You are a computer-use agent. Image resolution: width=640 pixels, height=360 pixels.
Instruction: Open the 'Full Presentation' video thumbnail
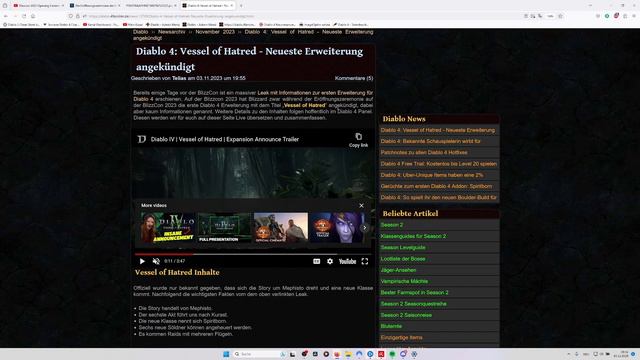(x=224, y=227)
